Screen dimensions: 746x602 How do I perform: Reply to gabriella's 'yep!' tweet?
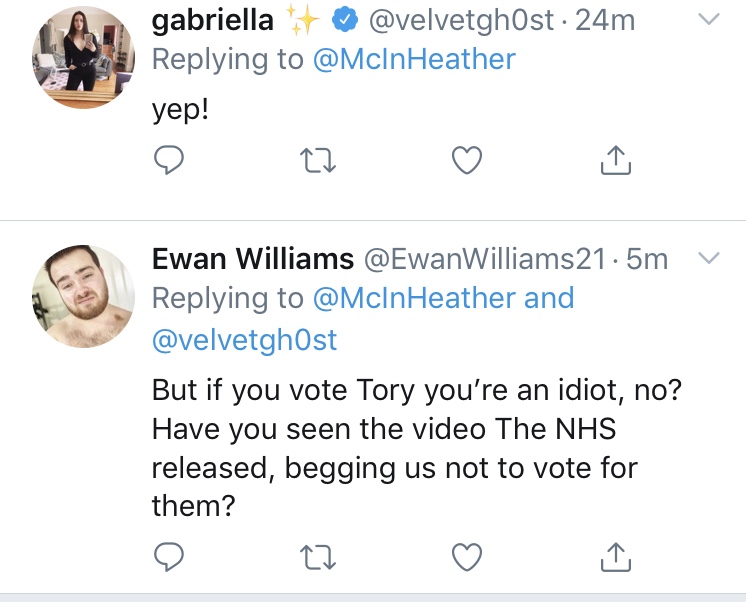pos(169,160)
